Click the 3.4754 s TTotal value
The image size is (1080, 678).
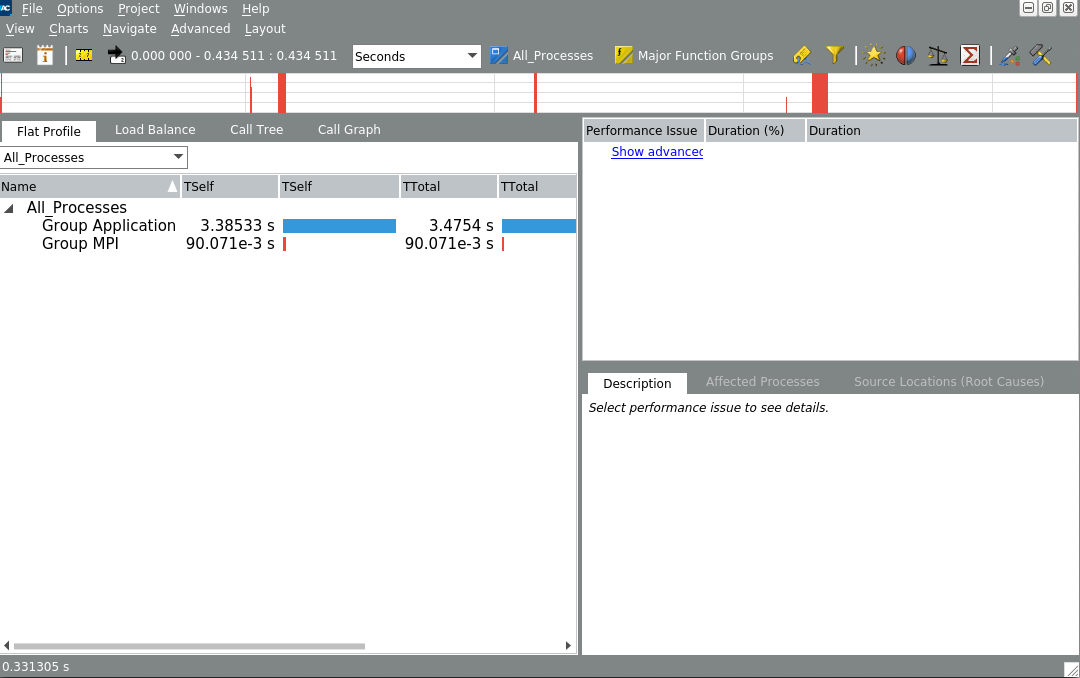coord(461,225)
